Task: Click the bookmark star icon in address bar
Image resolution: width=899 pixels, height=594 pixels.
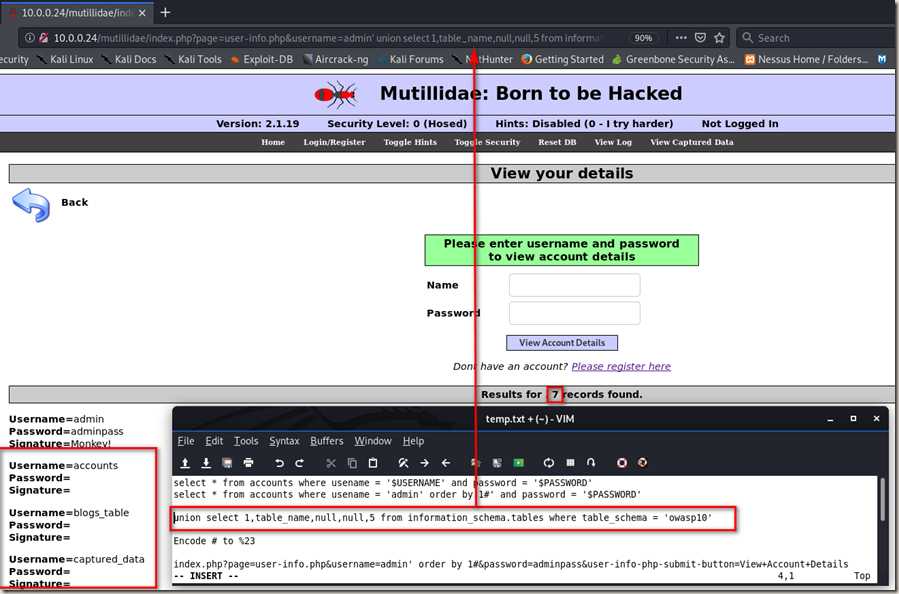Action: click(x=719, y=38)
